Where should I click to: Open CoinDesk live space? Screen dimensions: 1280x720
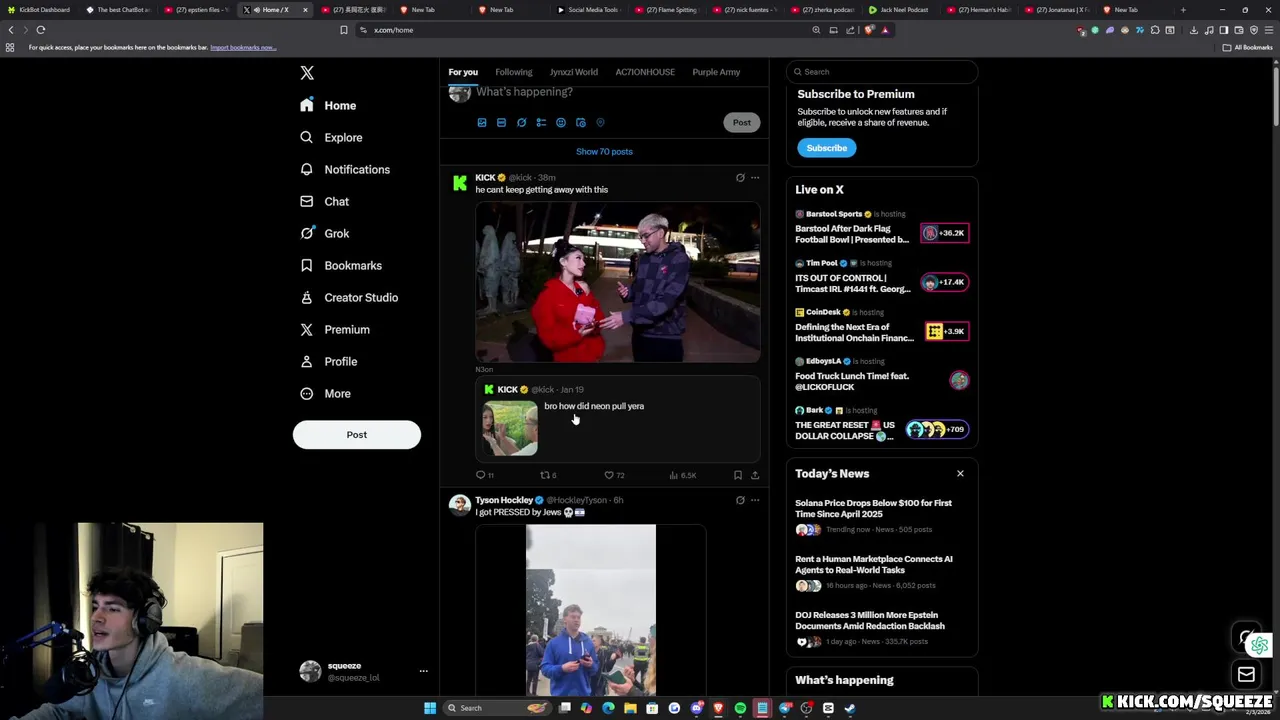(882, 326)
